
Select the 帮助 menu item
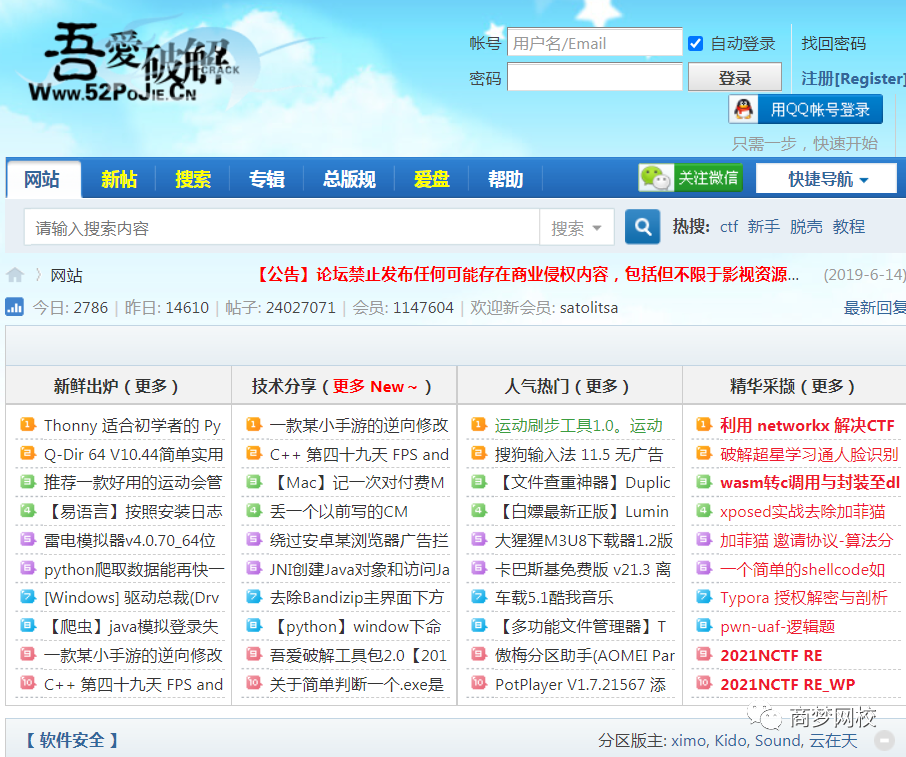[x=506, y=178]
